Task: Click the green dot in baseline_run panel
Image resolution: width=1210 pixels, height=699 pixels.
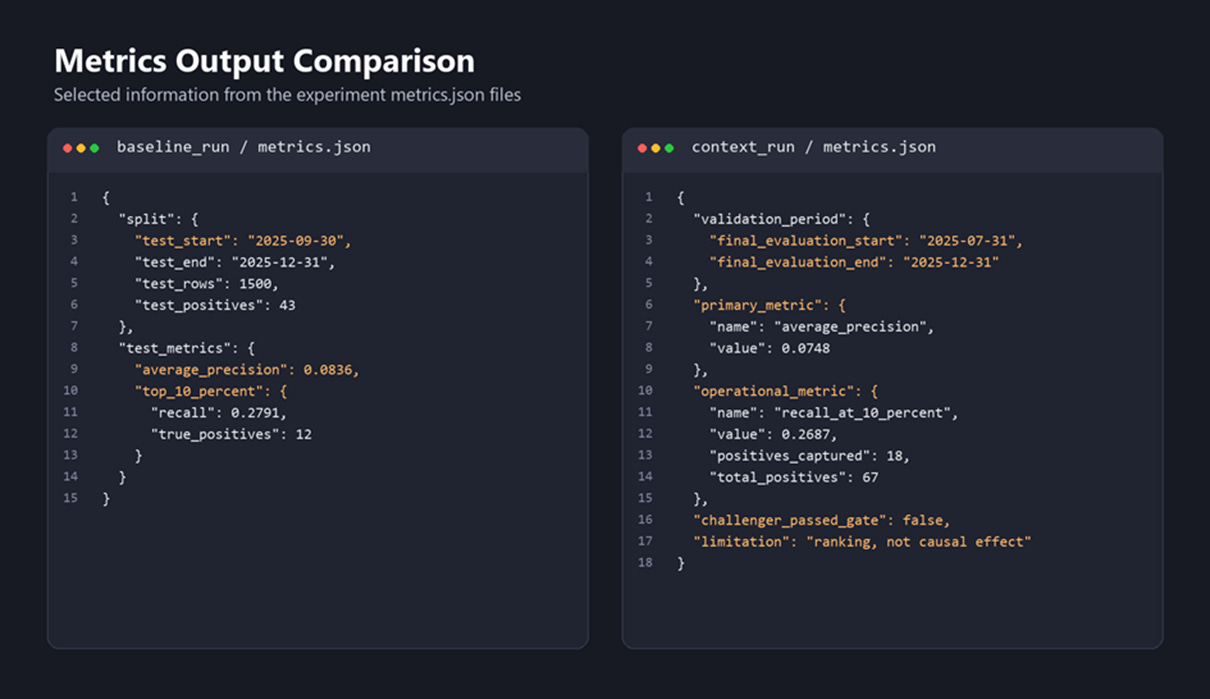Action: (94, 148)
